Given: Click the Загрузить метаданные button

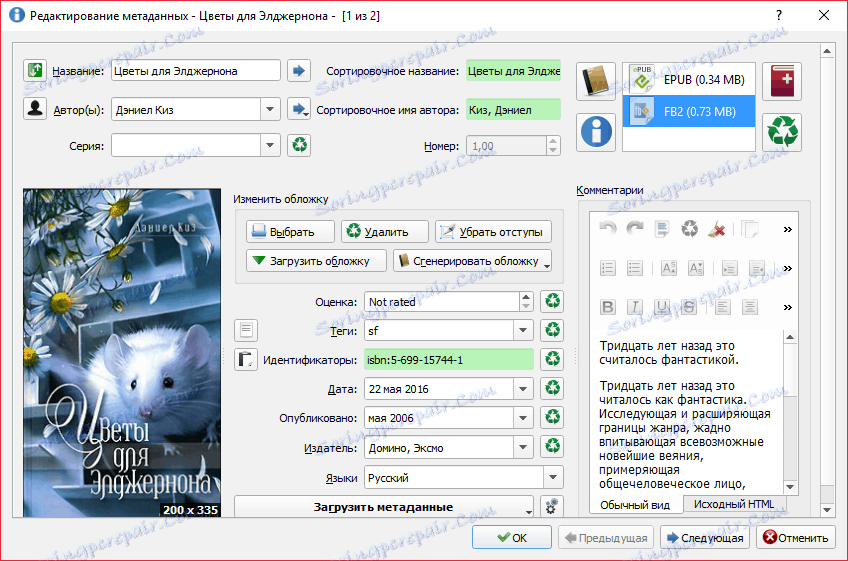Looking at the screenshot, I should (x=384, y=507).
